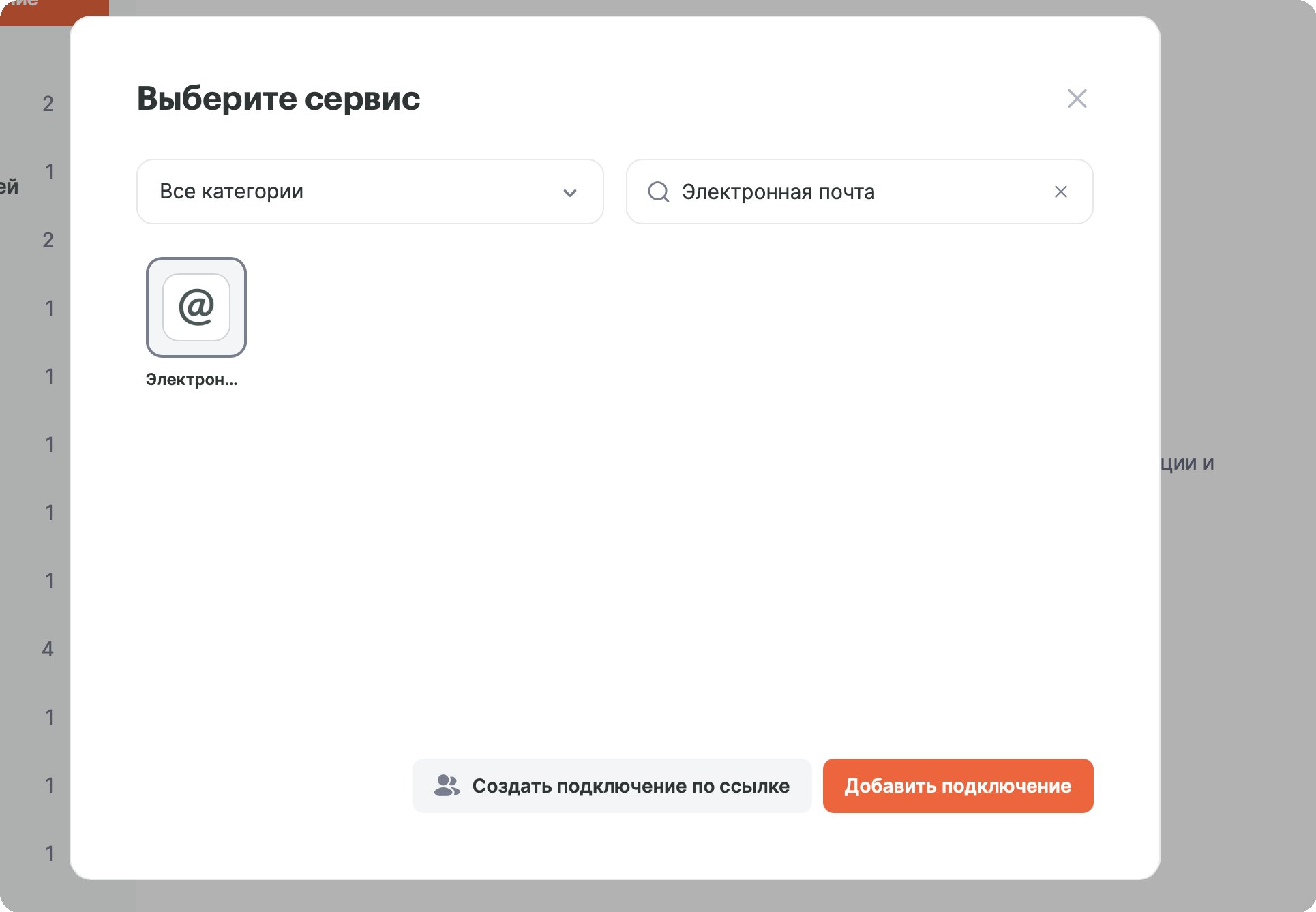Screen dimensions: 1316x912
Task: Click the "Выберите сервис" heading
Action: 278,98
